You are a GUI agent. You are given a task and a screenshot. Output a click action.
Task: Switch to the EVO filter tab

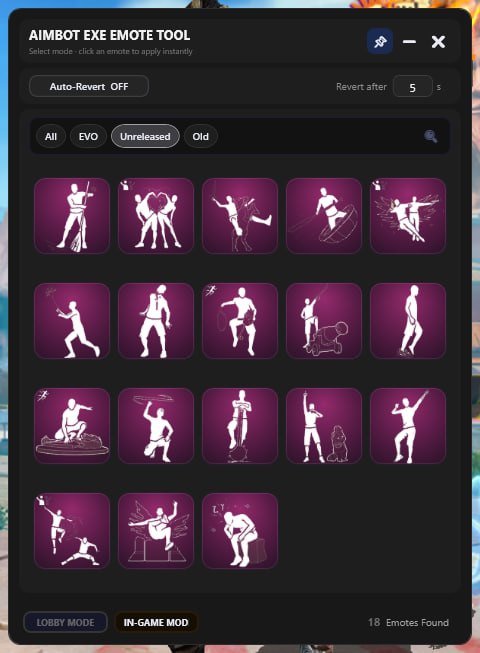coord(88,136)
